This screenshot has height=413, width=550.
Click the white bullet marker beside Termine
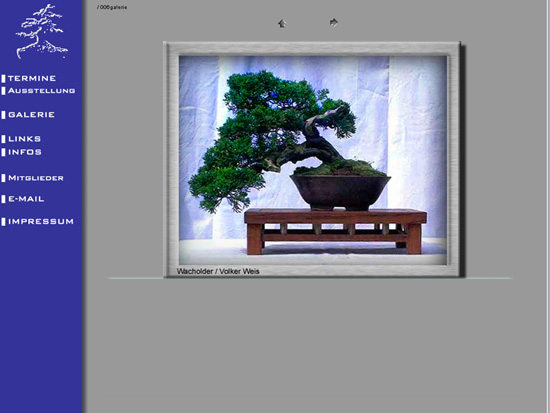[4, 79]
